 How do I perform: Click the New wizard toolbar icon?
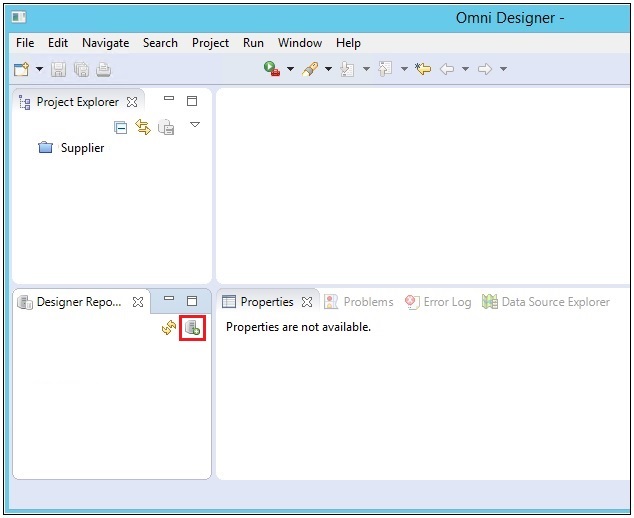pyautogui.click(x=22, y=69)
